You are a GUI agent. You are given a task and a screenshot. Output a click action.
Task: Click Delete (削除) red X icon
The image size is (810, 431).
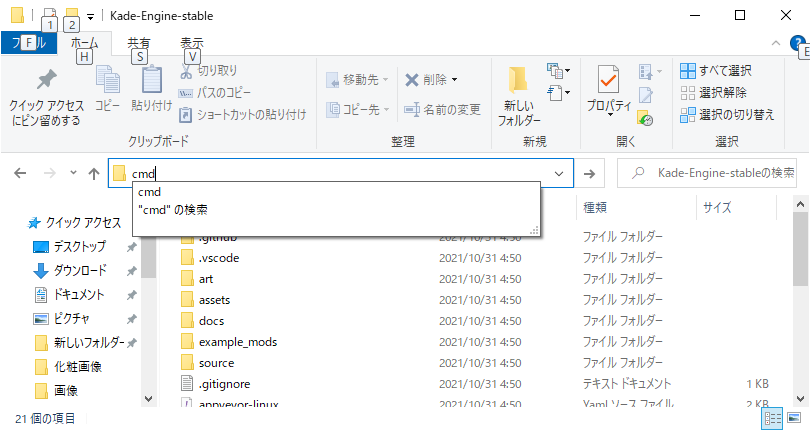412,80
